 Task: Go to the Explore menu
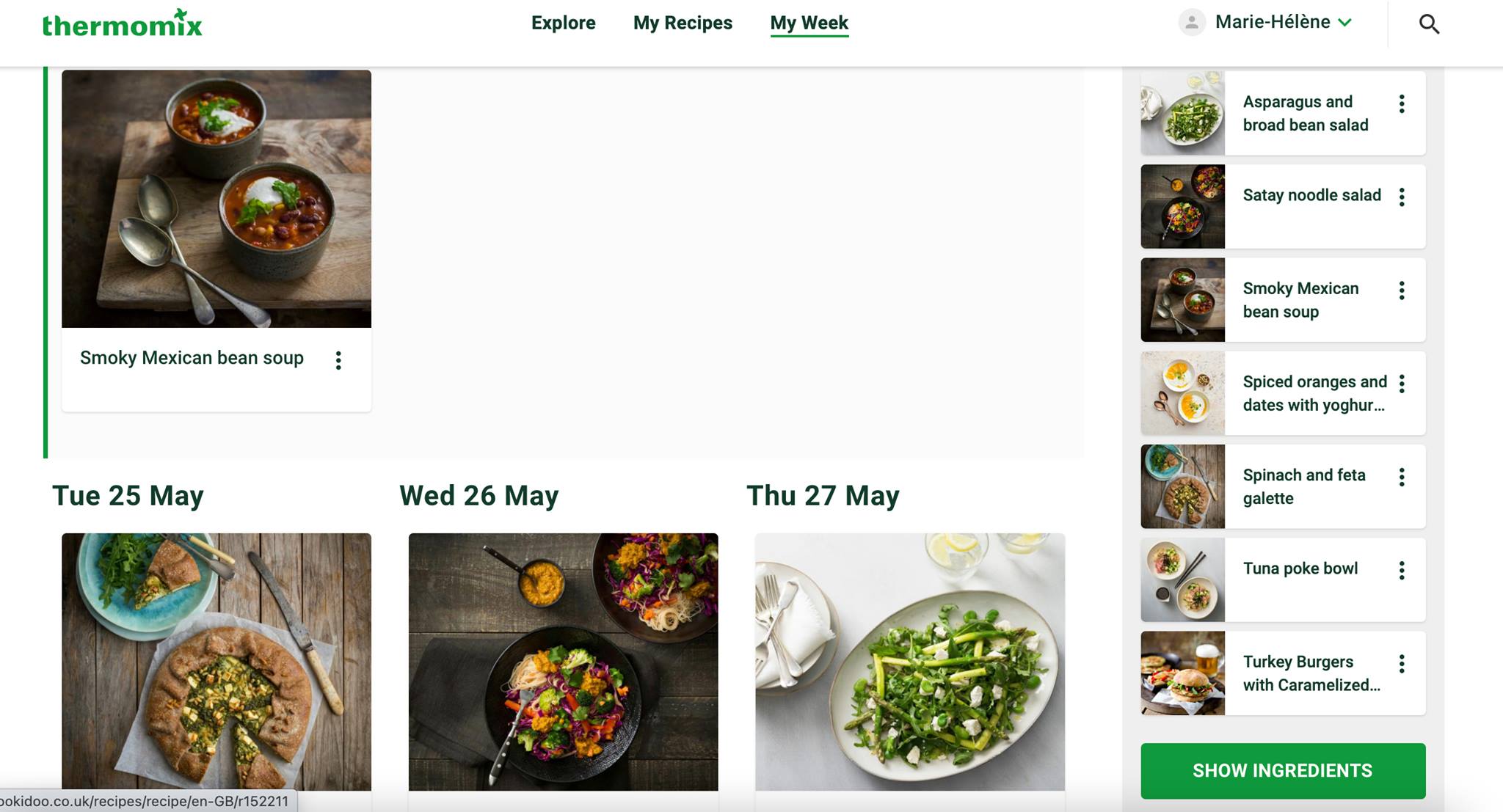563,23
